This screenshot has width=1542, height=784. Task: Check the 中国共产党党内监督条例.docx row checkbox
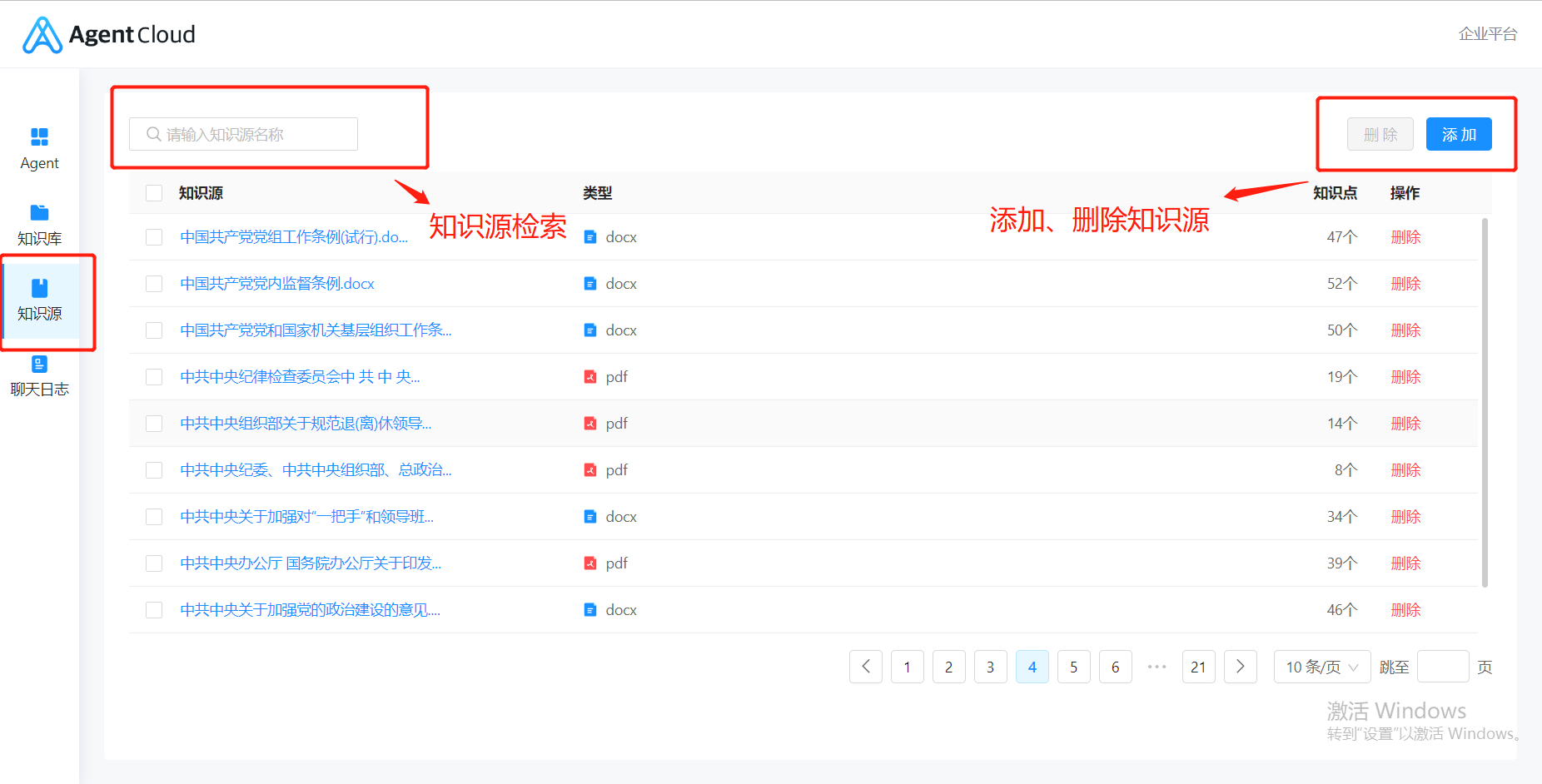coord(154,284)
